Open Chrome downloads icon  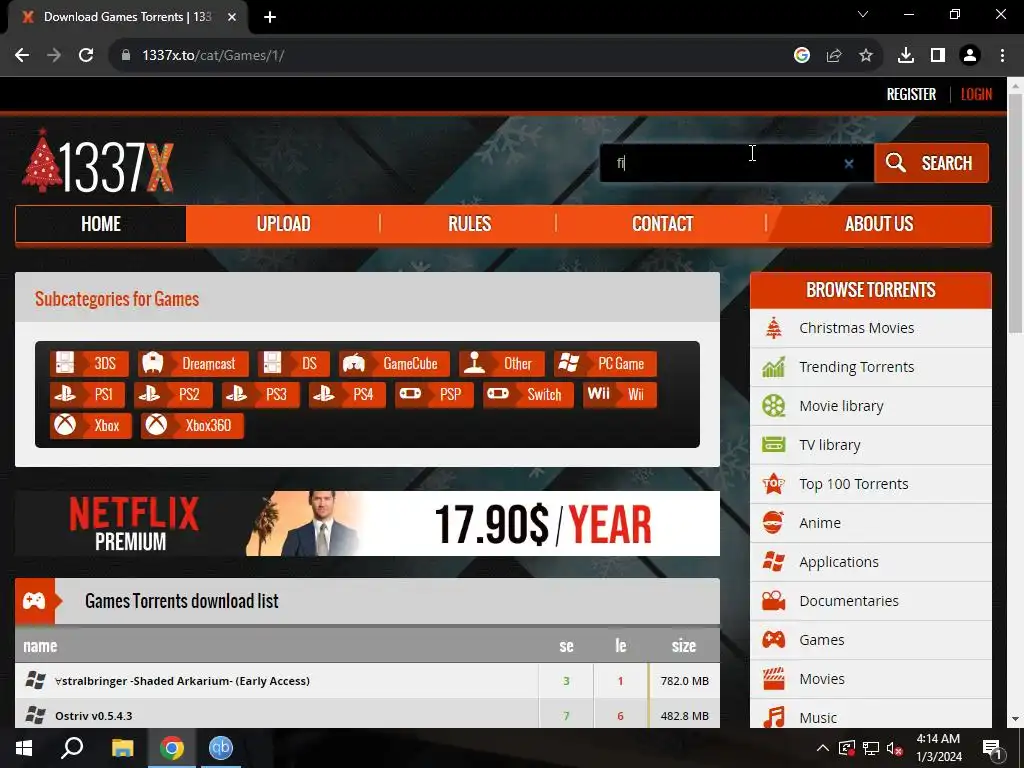pyautogui.click(x=906, y=56)
